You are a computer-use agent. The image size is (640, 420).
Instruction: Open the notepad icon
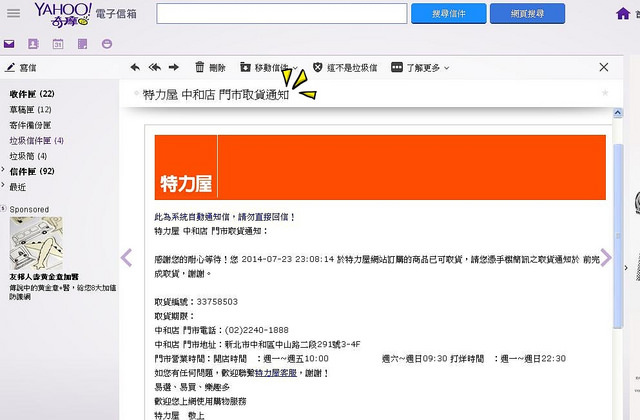point(82,44)
